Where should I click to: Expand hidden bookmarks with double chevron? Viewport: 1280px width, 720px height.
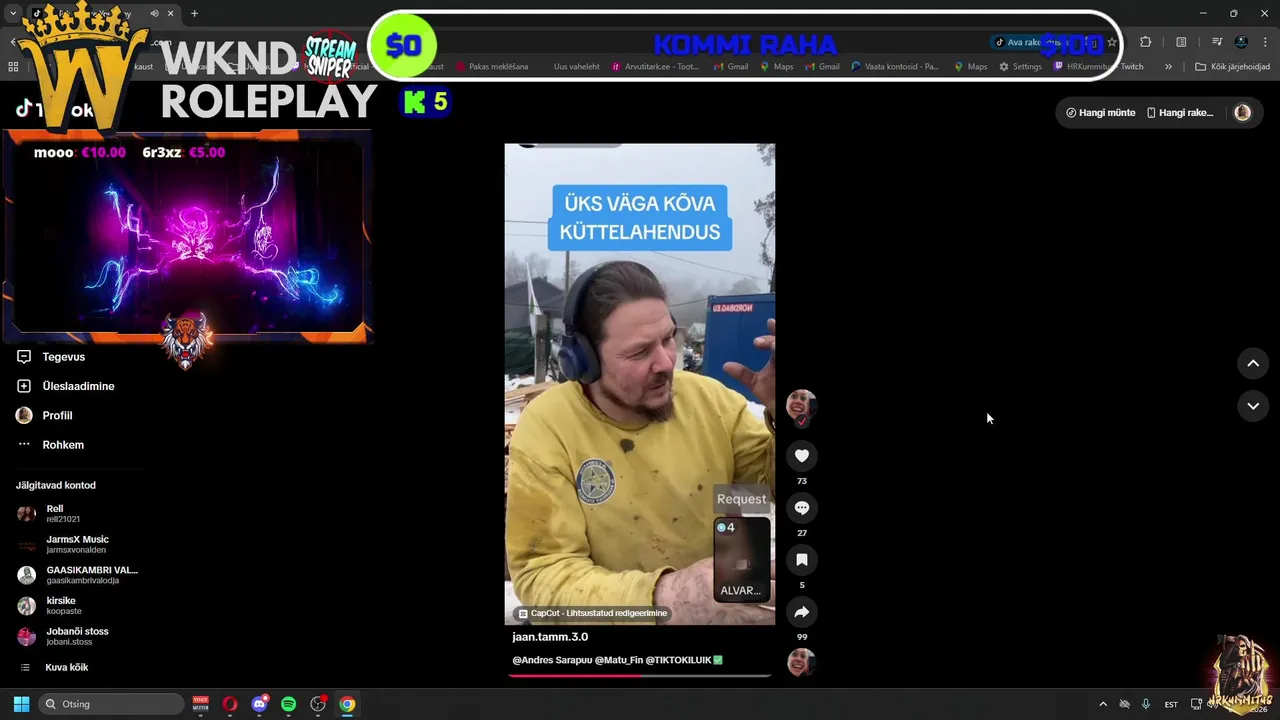[1168, 67]
